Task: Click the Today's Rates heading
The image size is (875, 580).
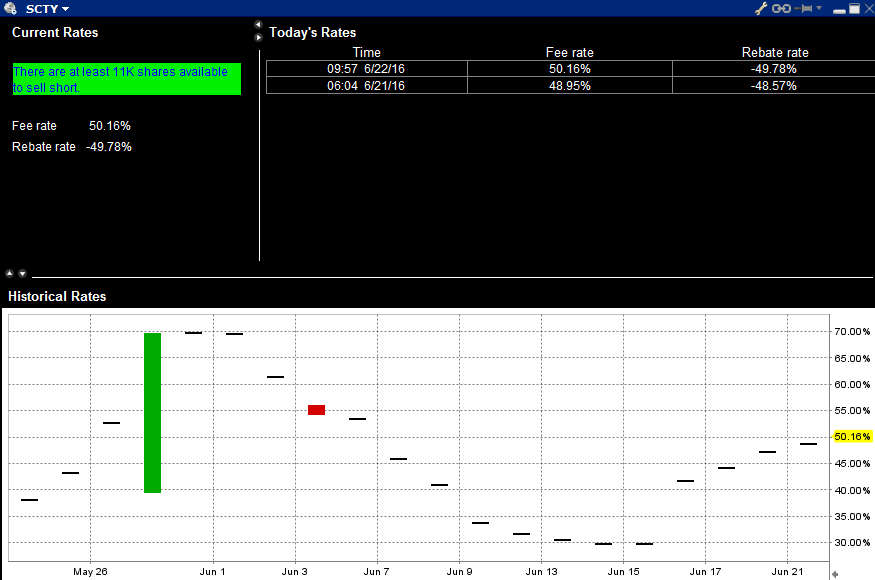Action: [312, 32]
